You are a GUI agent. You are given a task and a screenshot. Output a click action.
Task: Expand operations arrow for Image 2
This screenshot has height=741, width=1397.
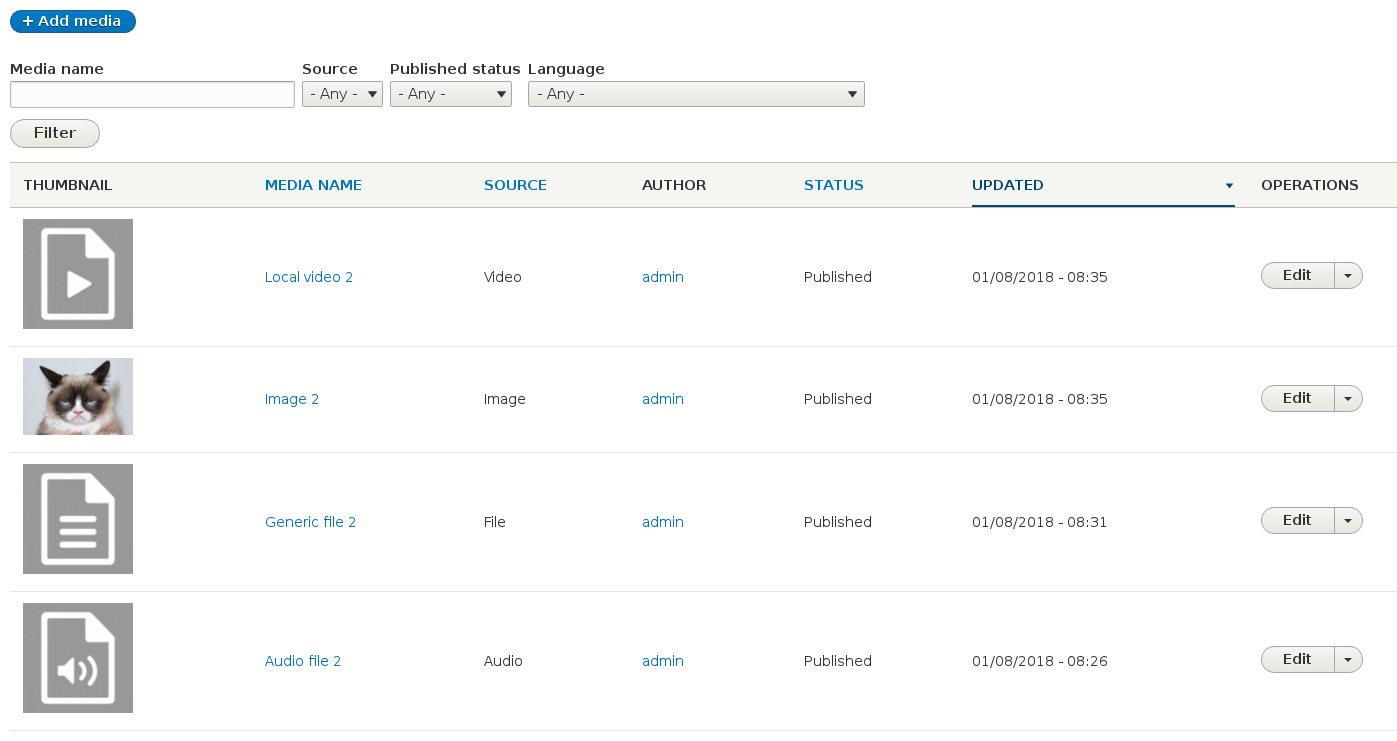[1348, 398]
